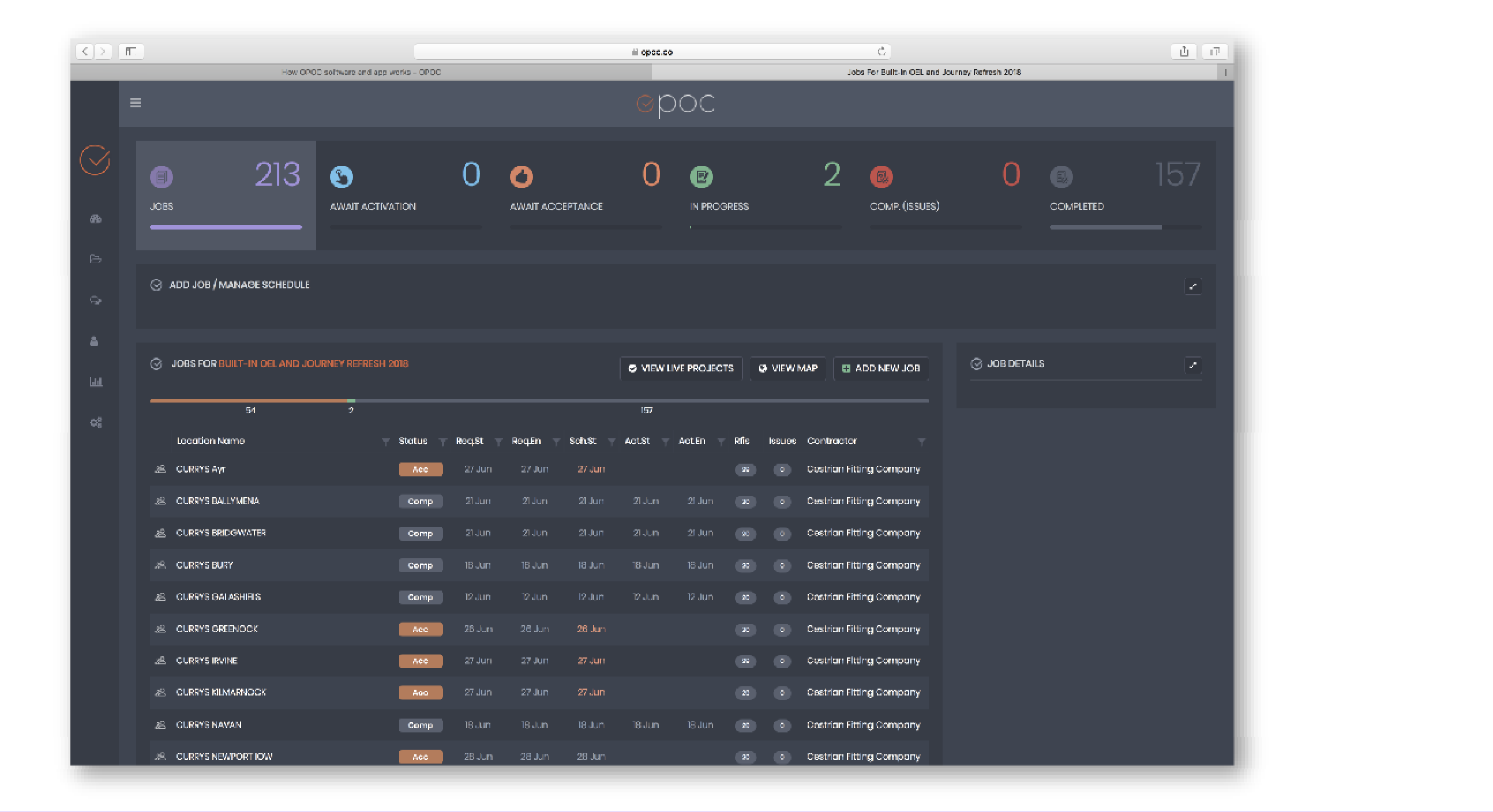The width and height of the screenshot is (1493, 812).
Task: Click View Map button
Action: pyautogui.click(x=788, y=368)
